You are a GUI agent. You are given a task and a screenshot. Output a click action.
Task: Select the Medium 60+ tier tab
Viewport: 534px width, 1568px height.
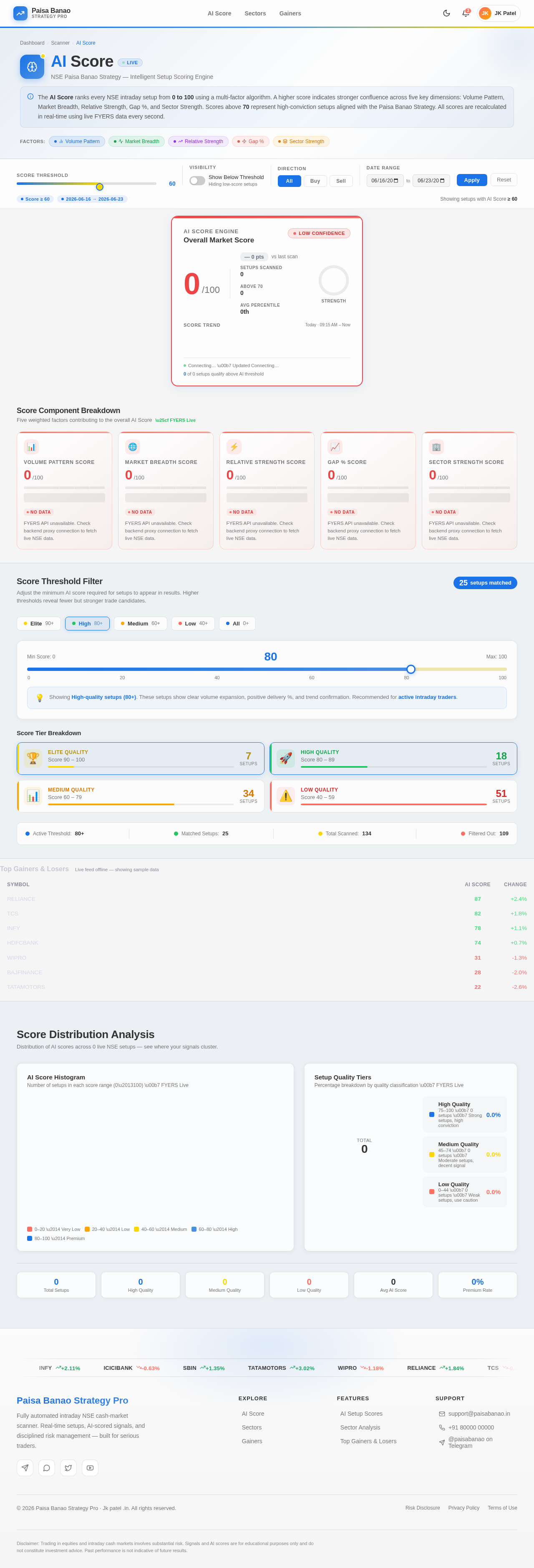140,623
